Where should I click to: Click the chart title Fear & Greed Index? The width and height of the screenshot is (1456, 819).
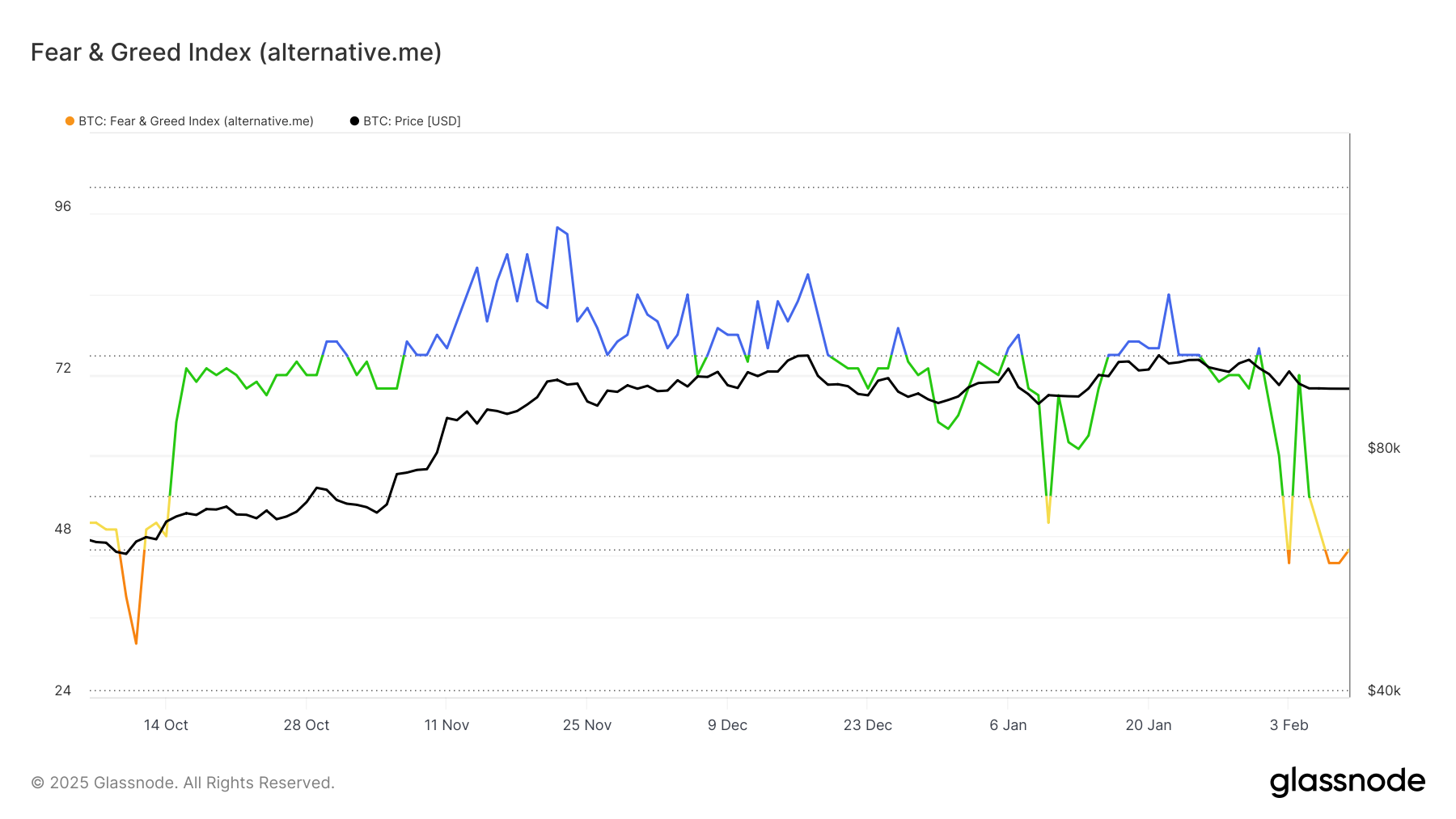(x=236, y=53)
